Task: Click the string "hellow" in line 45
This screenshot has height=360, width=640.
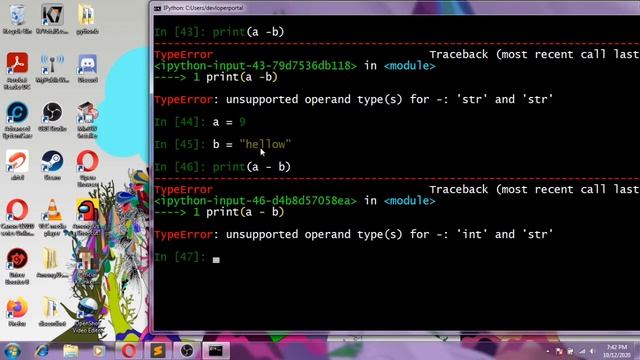Action: pyautogui.click(x=265, y=144)
